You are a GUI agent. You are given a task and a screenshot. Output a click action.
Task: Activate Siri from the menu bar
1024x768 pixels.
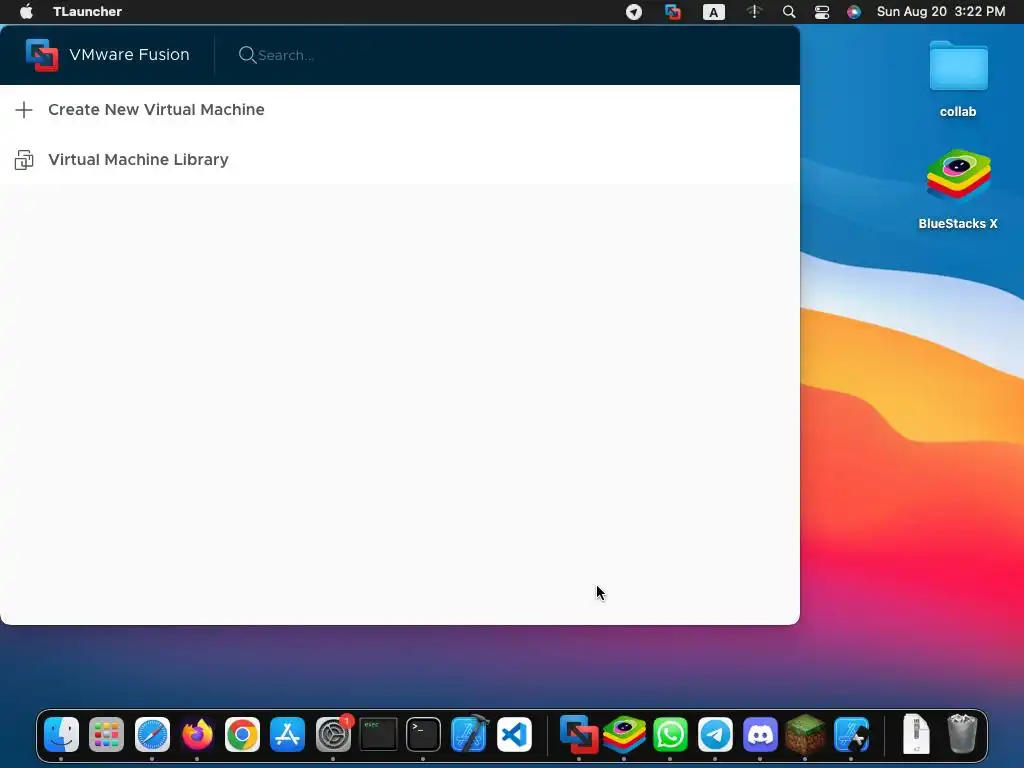pyautogui.click(x=854, y=12)
